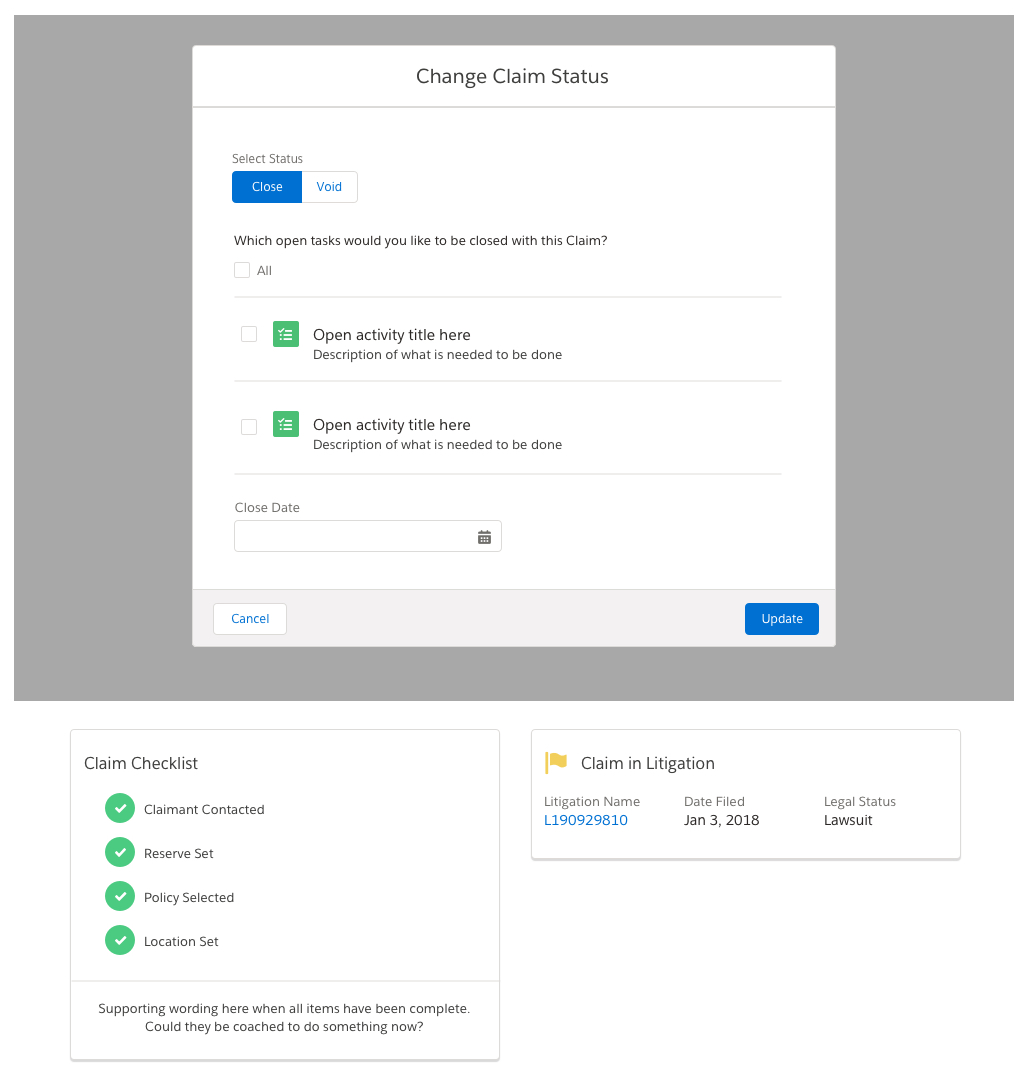This screenshot has height=1078, width=1029.
Task: Click the Policy Selected green checkmark
Action: click(120, 896)
